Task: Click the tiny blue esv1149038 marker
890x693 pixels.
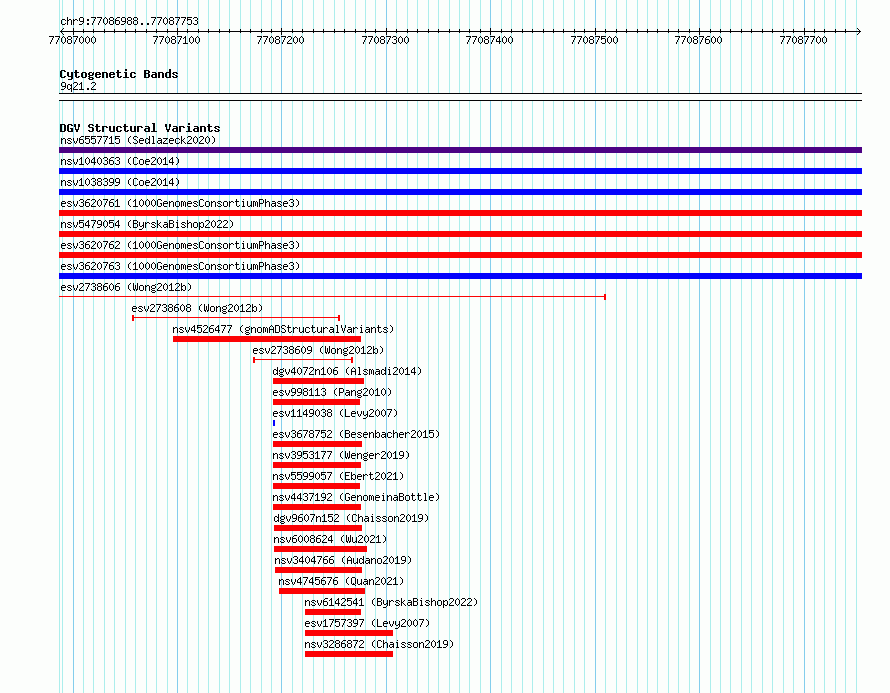Action: tap(274, 423)
